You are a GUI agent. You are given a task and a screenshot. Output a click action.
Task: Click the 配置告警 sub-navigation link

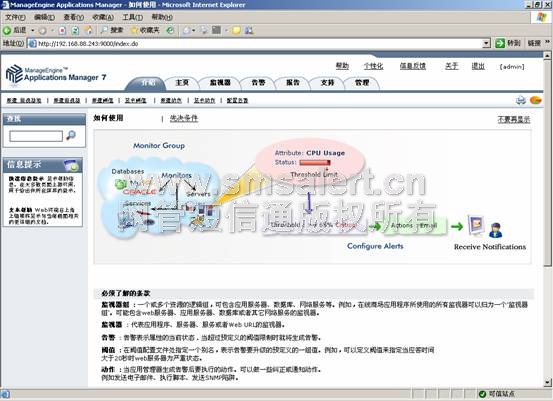click(237, 101)
